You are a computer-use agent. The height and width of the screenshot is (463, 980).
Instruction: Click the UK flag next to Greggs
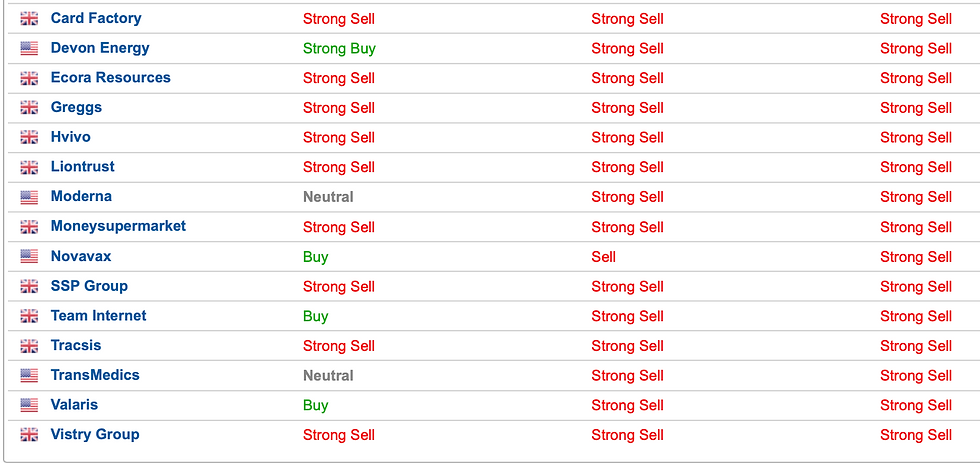pos(29,108)
